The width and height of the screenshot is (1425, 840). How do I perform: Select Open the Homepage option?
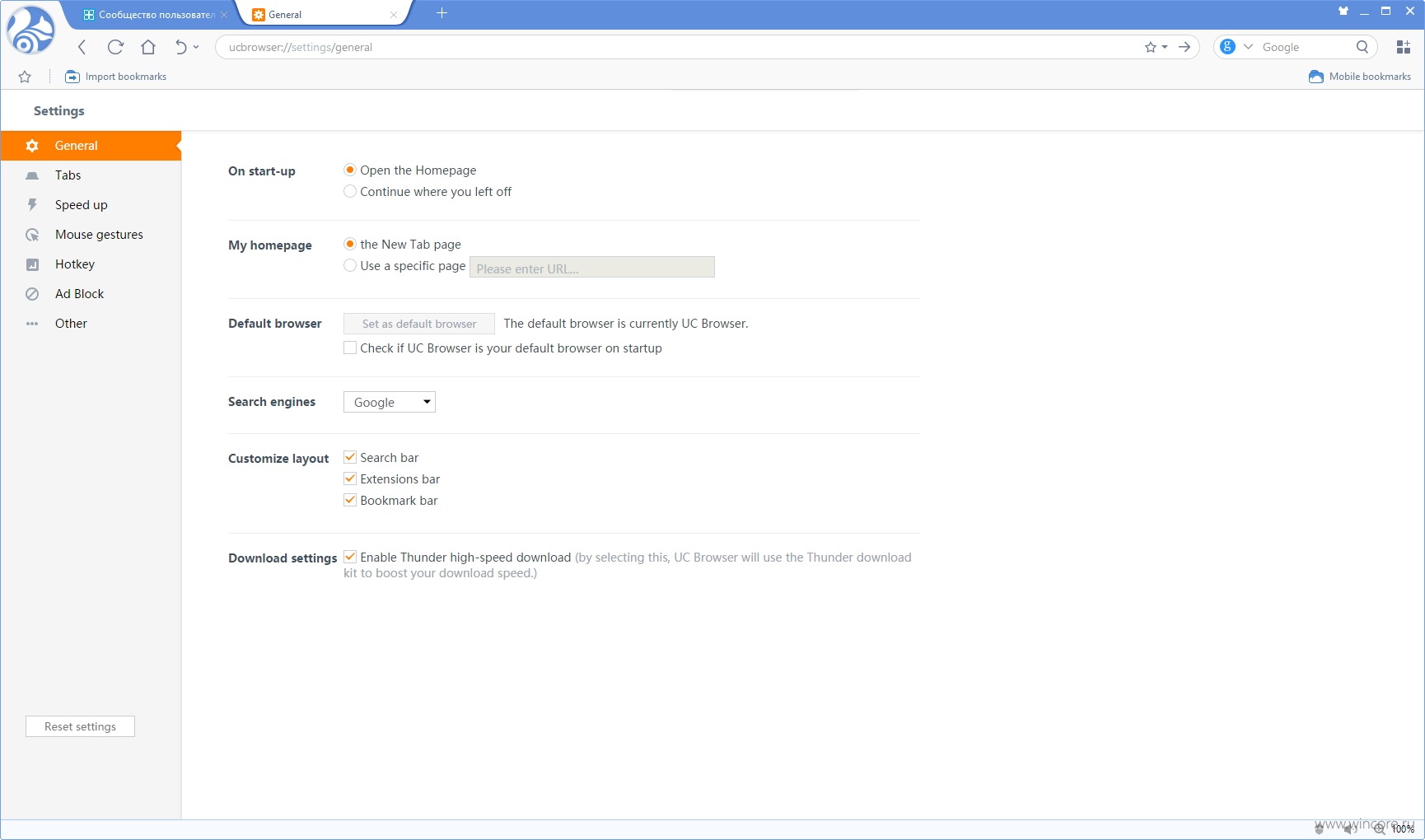350,170
